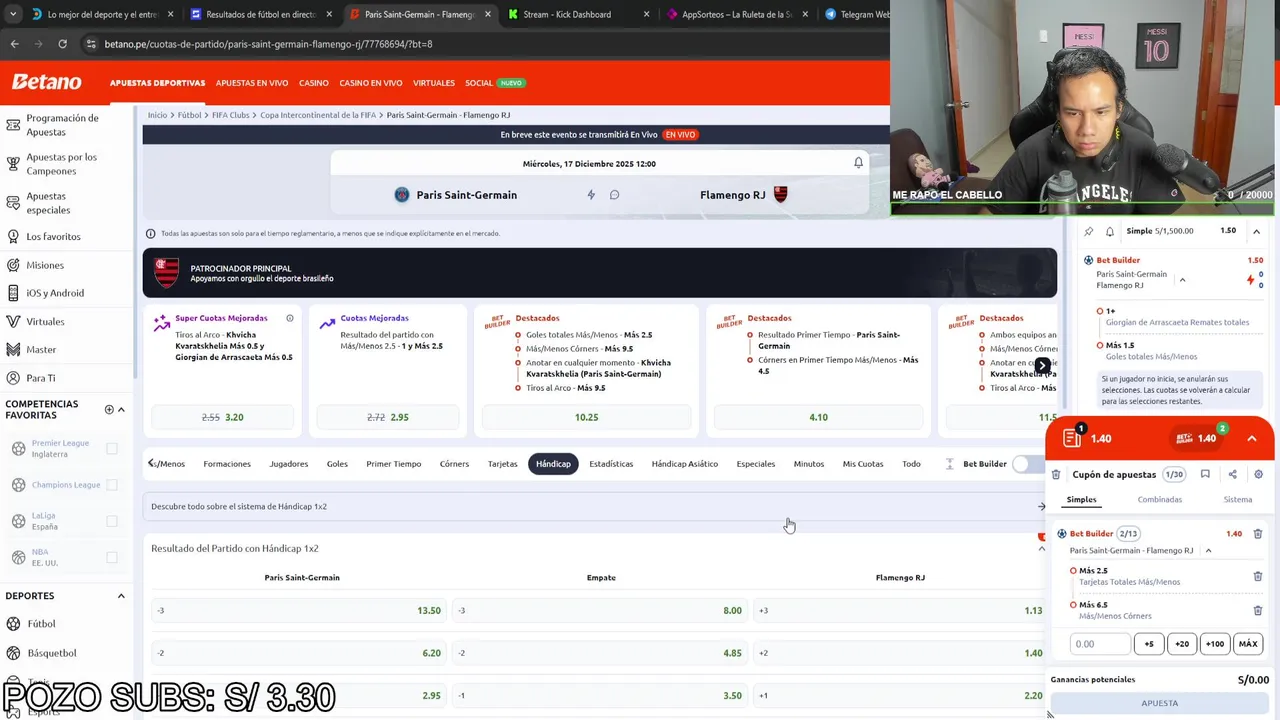1280x720 pixels.
Task: Open Casino in top menu
Action: (314, 83)
